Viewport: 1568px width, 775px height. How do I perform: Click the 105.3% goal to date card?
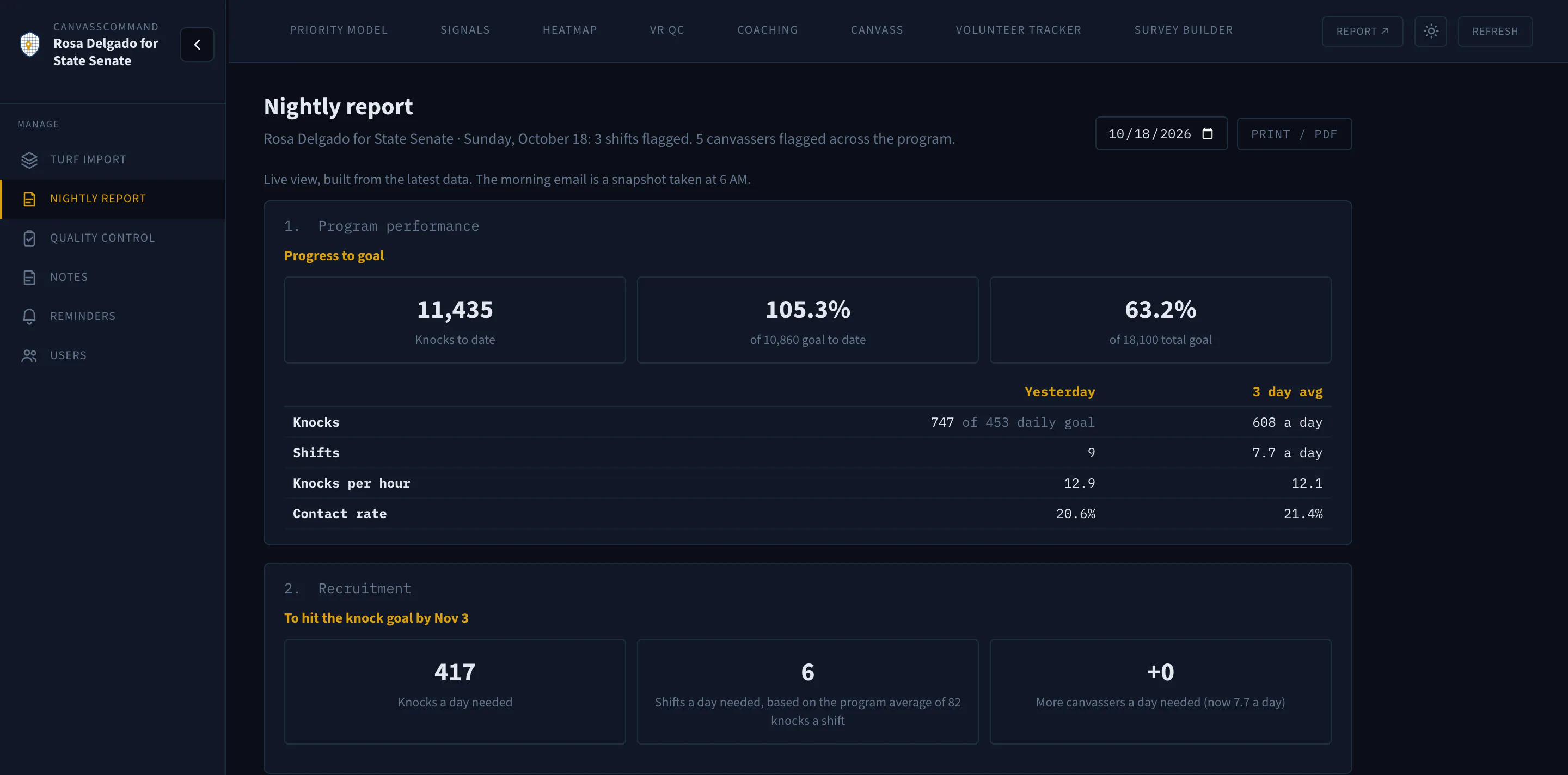click(x=807, y=320)
